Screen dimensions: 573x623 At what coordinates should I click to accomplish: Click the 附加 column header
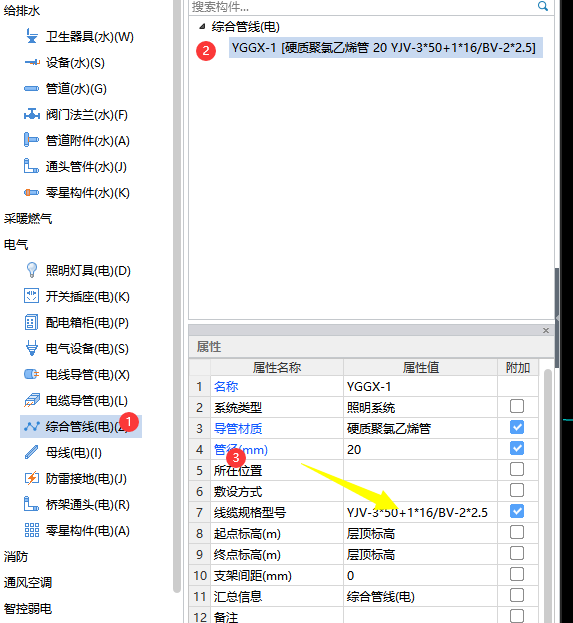(518, 367)
